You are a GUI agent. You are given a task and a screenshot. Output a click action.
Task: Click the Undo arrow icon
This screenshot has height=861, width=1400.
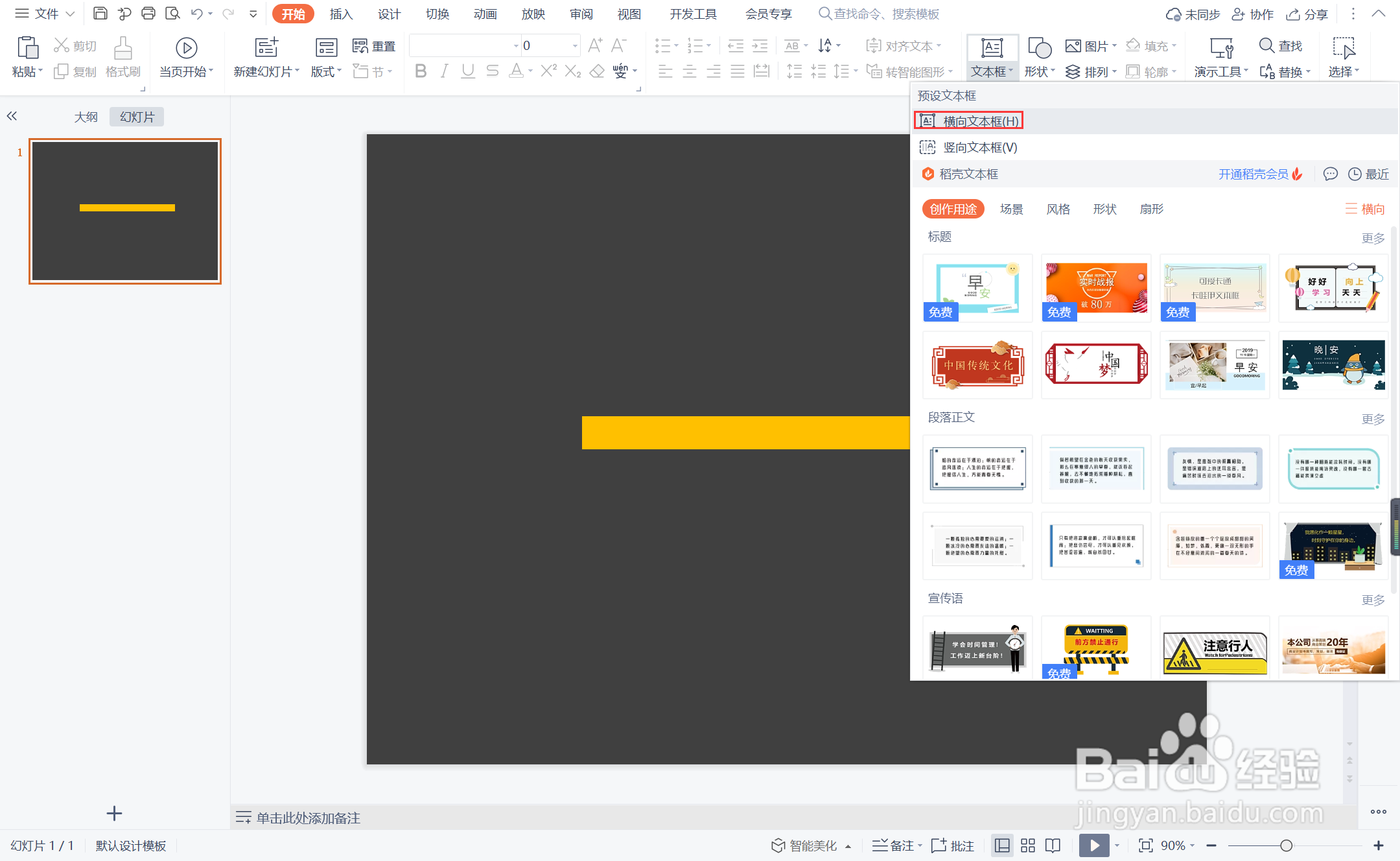tap(197, 14)
